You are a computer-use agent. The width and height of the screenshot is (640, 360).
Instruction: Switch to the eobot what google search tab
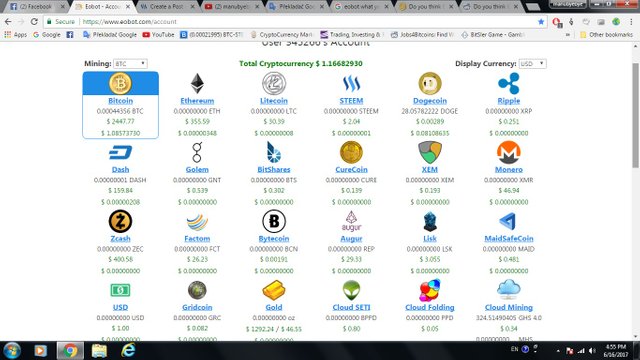click(x=360, y=7)
